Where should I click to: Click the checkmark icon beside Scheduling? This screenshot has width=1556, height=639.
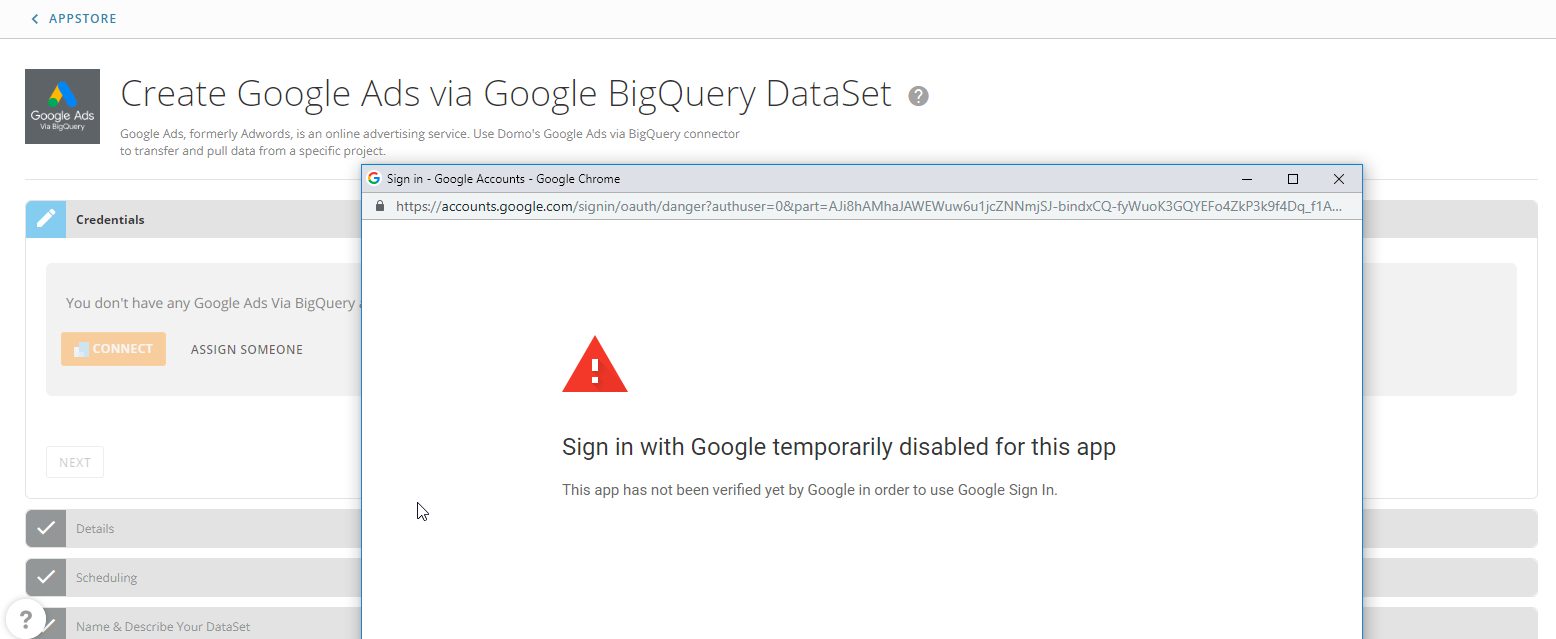pos(45,577)
